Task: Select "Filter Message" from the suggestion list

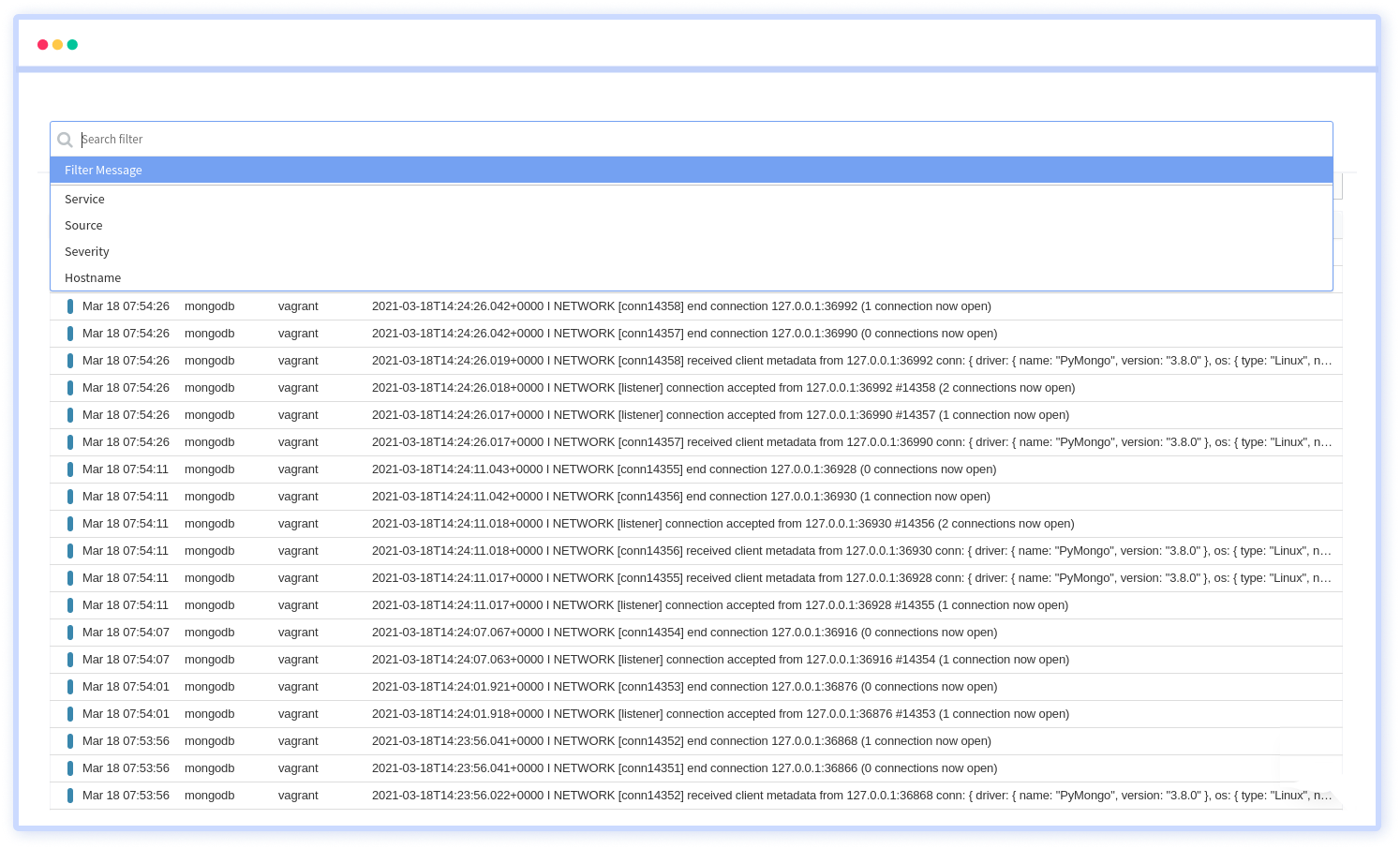Action: pyautogui.click(x=103, y=170)
